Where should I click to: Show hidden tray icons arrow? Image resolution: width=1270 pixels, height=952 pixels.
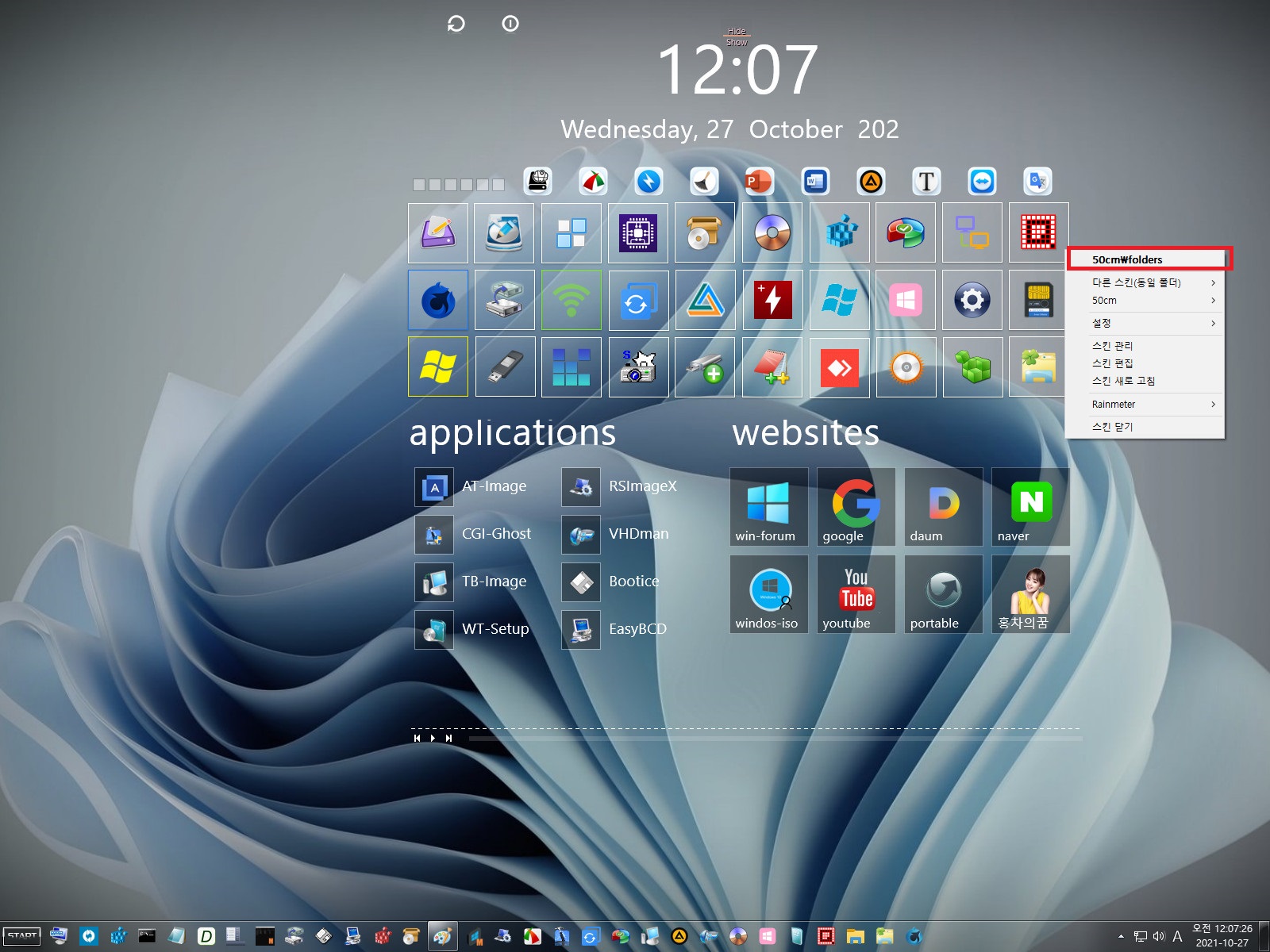pyautogui.click(x=1121, y=936)
